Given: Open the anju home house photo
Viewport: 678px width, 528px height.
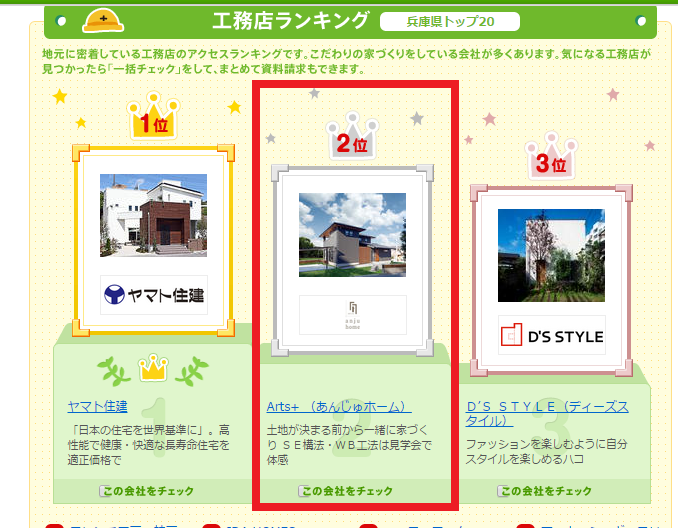Looking at the screenshot, I should pyautogui.click(x=352, y=235).
